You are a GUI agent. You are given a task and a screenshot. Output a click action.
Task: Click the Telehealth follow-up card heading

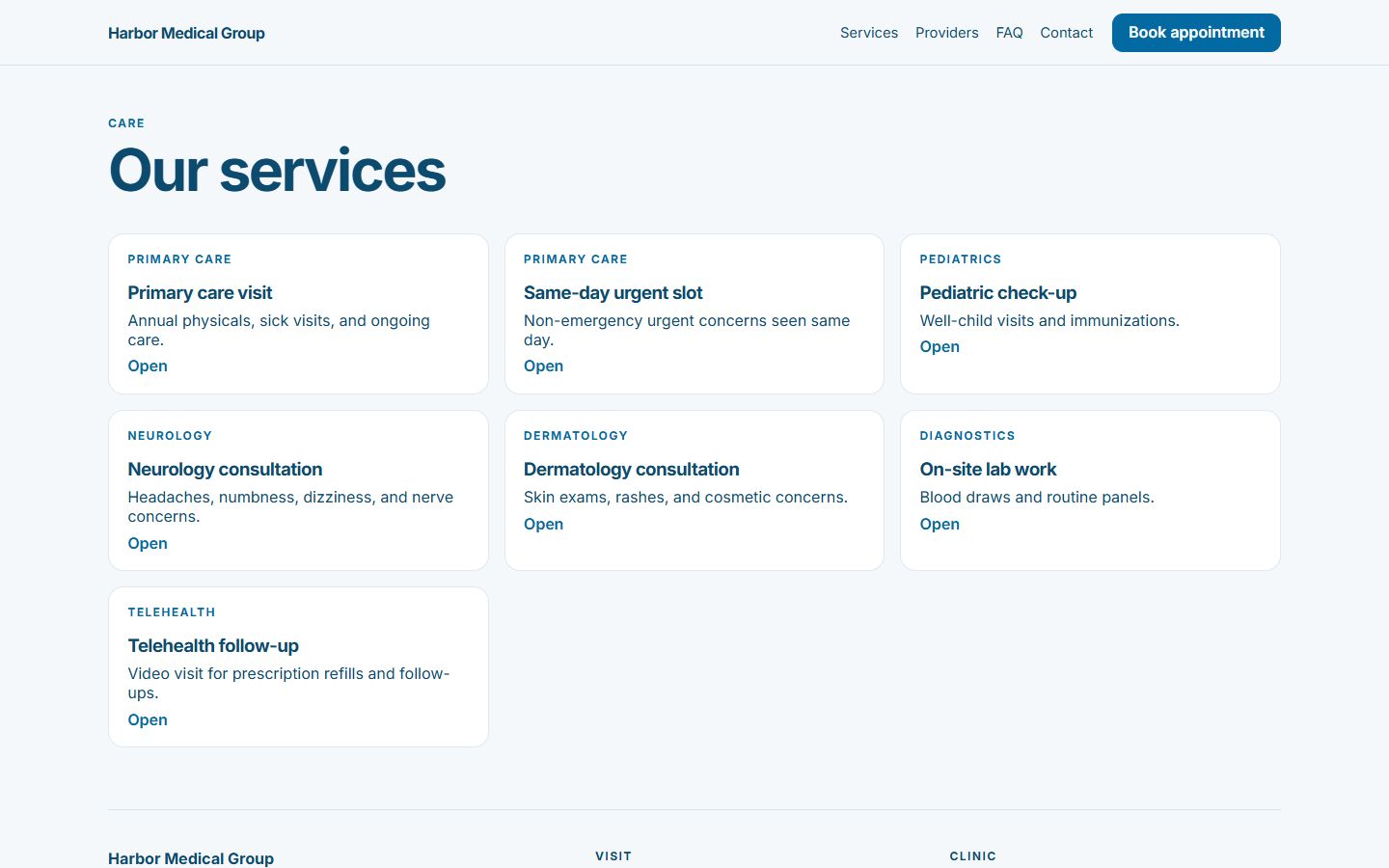[213, 646]
